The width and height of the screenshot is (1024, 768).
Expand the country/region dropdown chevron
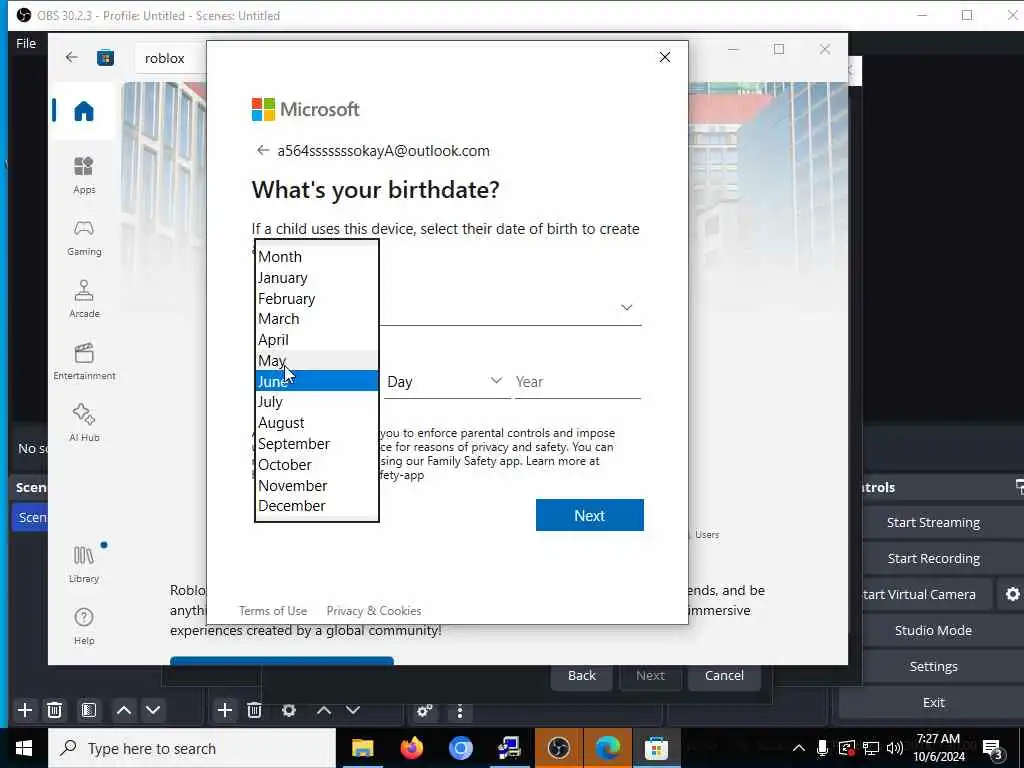pyautogui.click(x=626, y=307)
